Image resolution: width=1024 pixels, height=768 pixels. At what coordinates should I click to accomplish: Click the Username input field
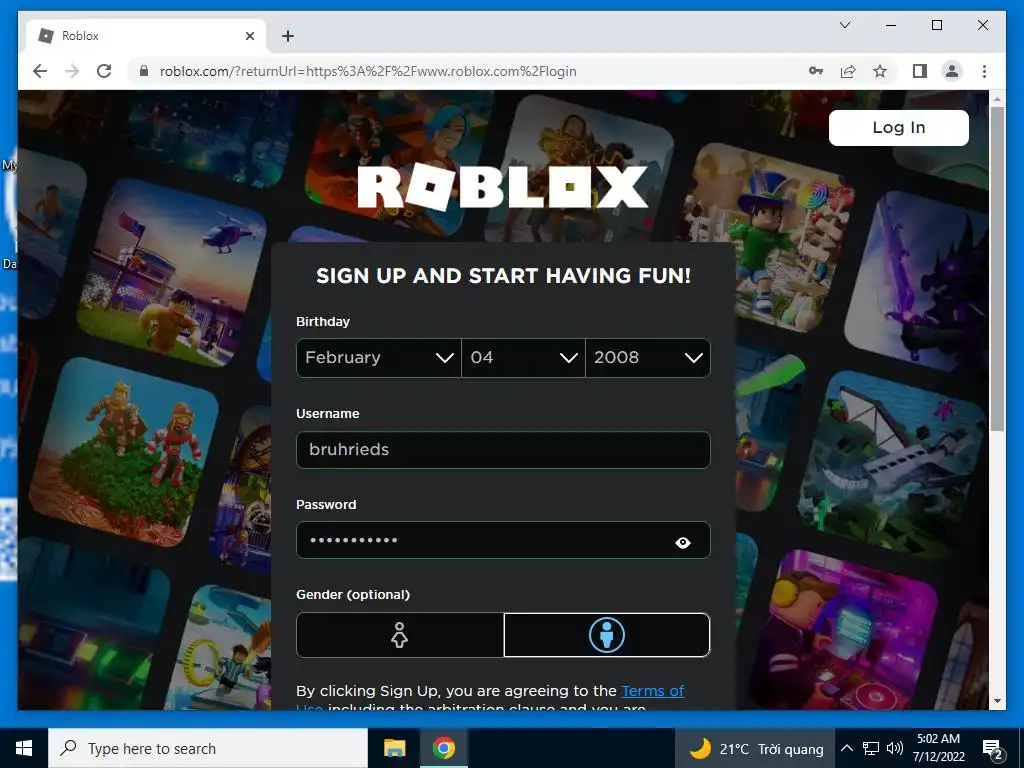(x=503, y=449)
